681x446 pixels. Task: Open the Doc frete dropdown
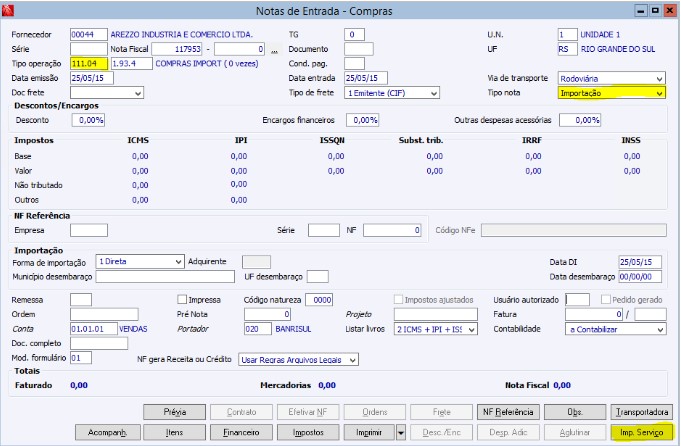pos(107,93)
